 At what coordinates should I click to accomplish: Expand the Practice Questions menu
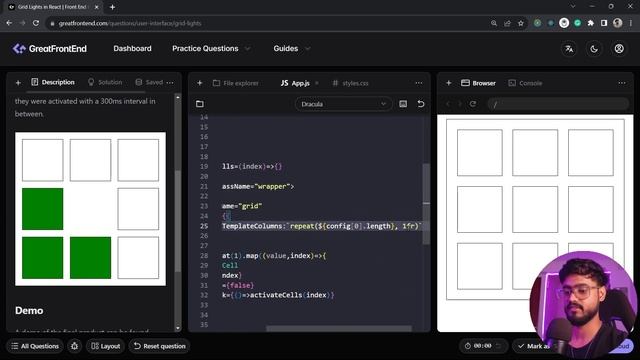[x=211, y=49]
